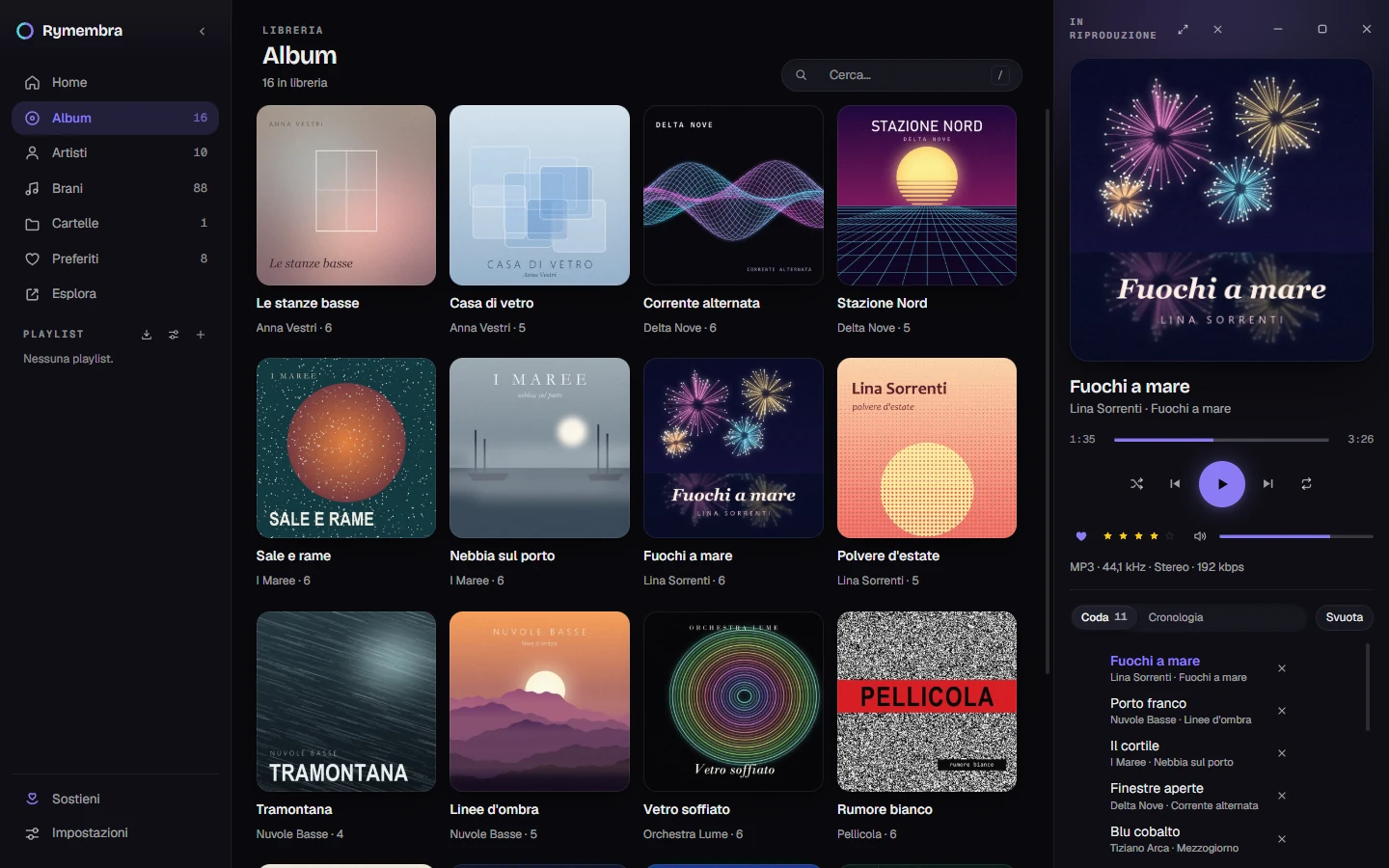Open the Sale e rame album
This screenshot has height=868, width=1389.
point(346,448)
